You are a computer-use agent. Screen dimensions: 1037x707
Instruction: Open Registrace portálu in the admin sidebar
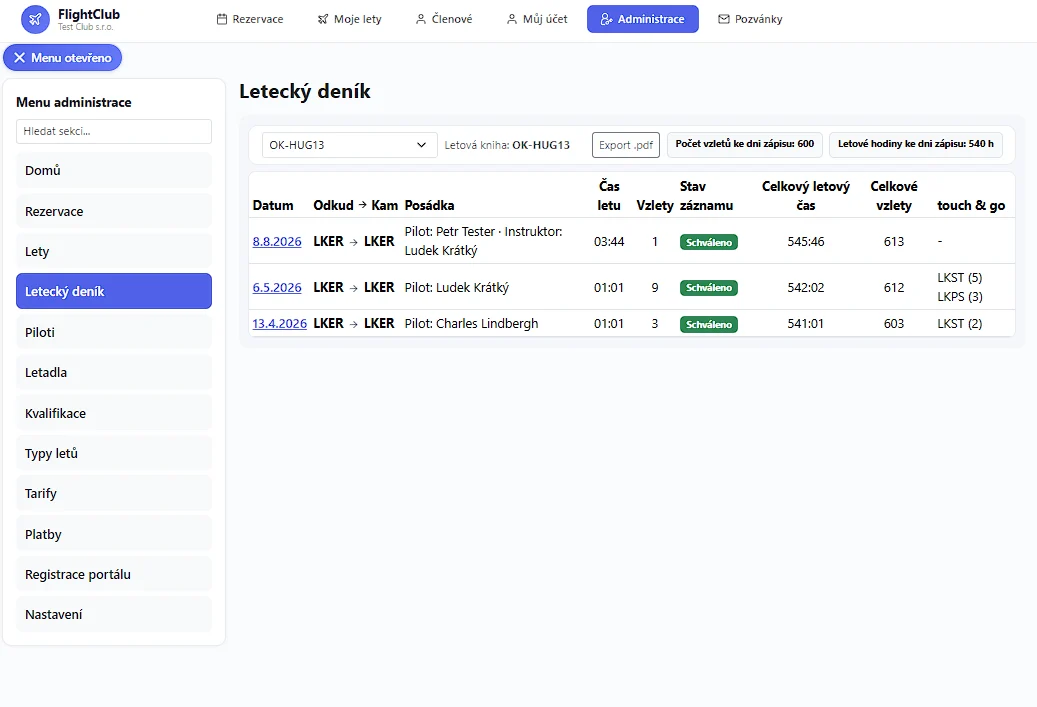(114, 575)
